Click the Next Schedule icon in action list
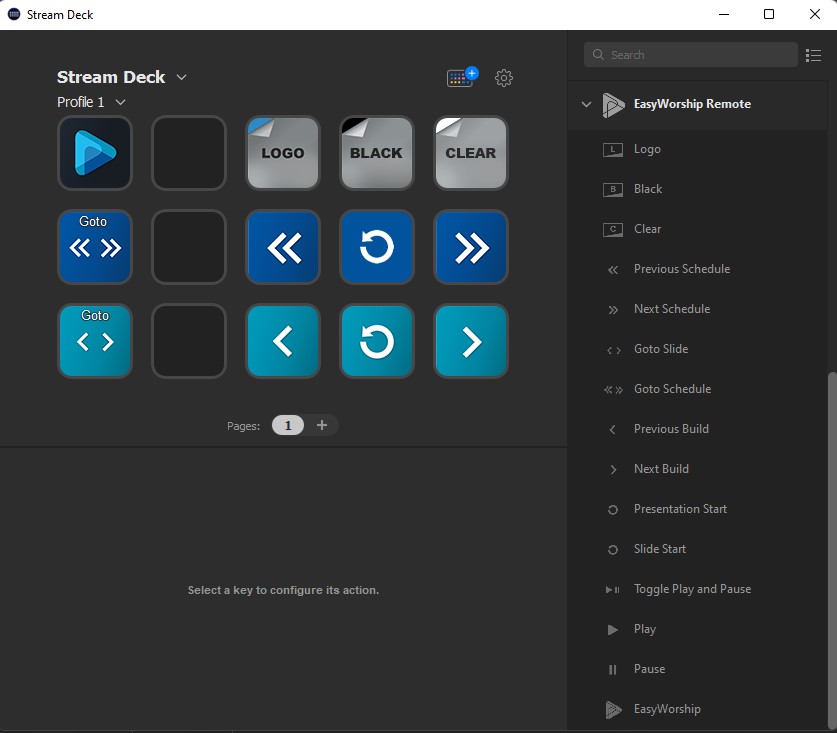Viewport: 837px width, 733px height. tap(613, 310)
